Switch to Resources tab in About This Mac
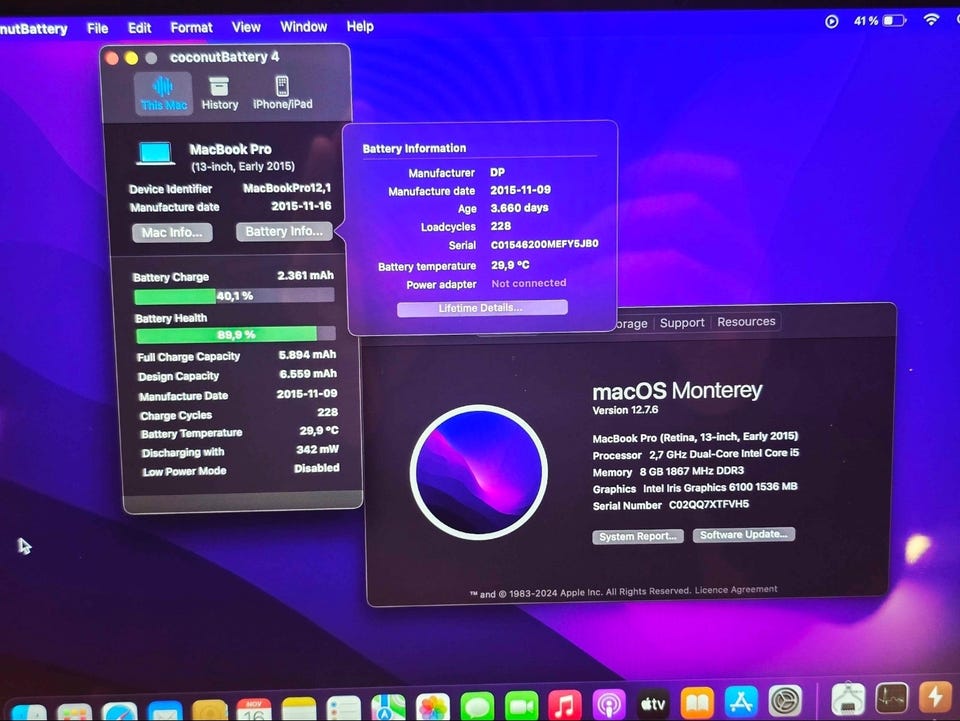Screen dimensions: 960x721 tap(746, 321)
